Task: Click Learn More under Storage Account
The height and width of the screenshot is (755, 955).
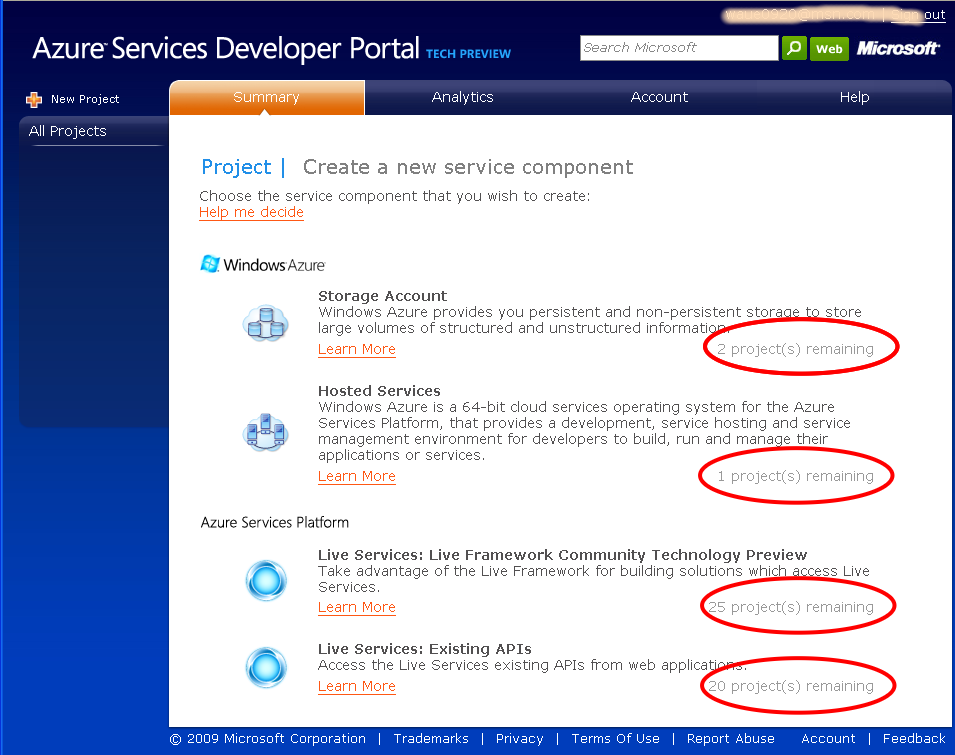Action: [x=357, y=349]
